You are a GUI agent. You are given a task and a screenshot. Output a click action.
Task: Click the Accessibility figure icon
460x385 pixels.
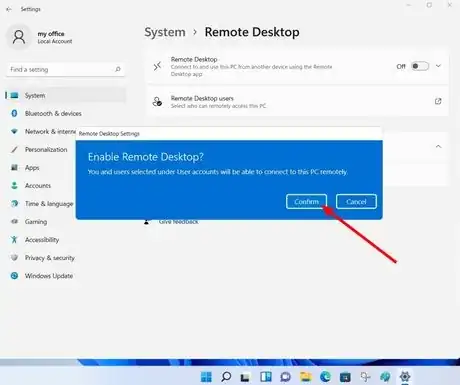tap(14, 239)
